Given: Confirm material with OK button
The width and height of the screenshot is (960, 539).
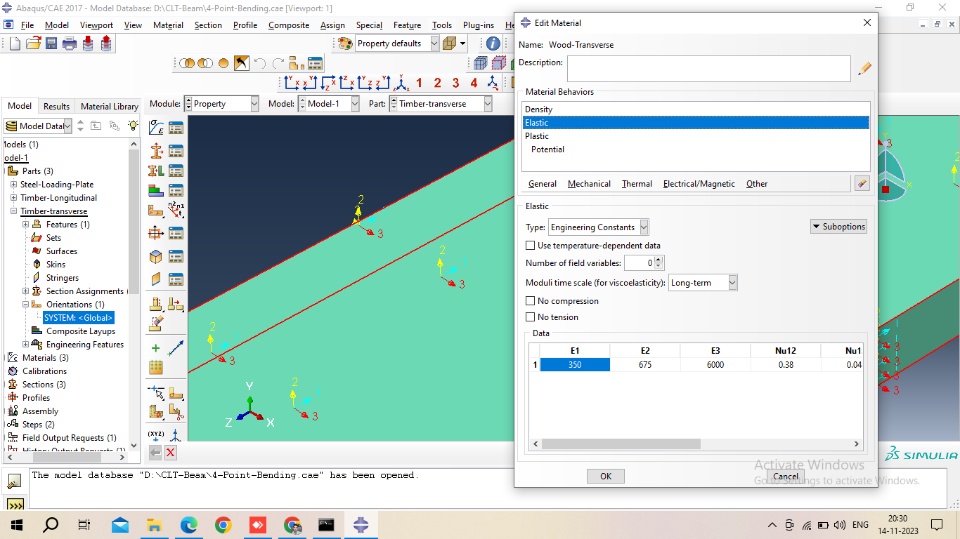Looking at the screenshot, I should (606, 476).
